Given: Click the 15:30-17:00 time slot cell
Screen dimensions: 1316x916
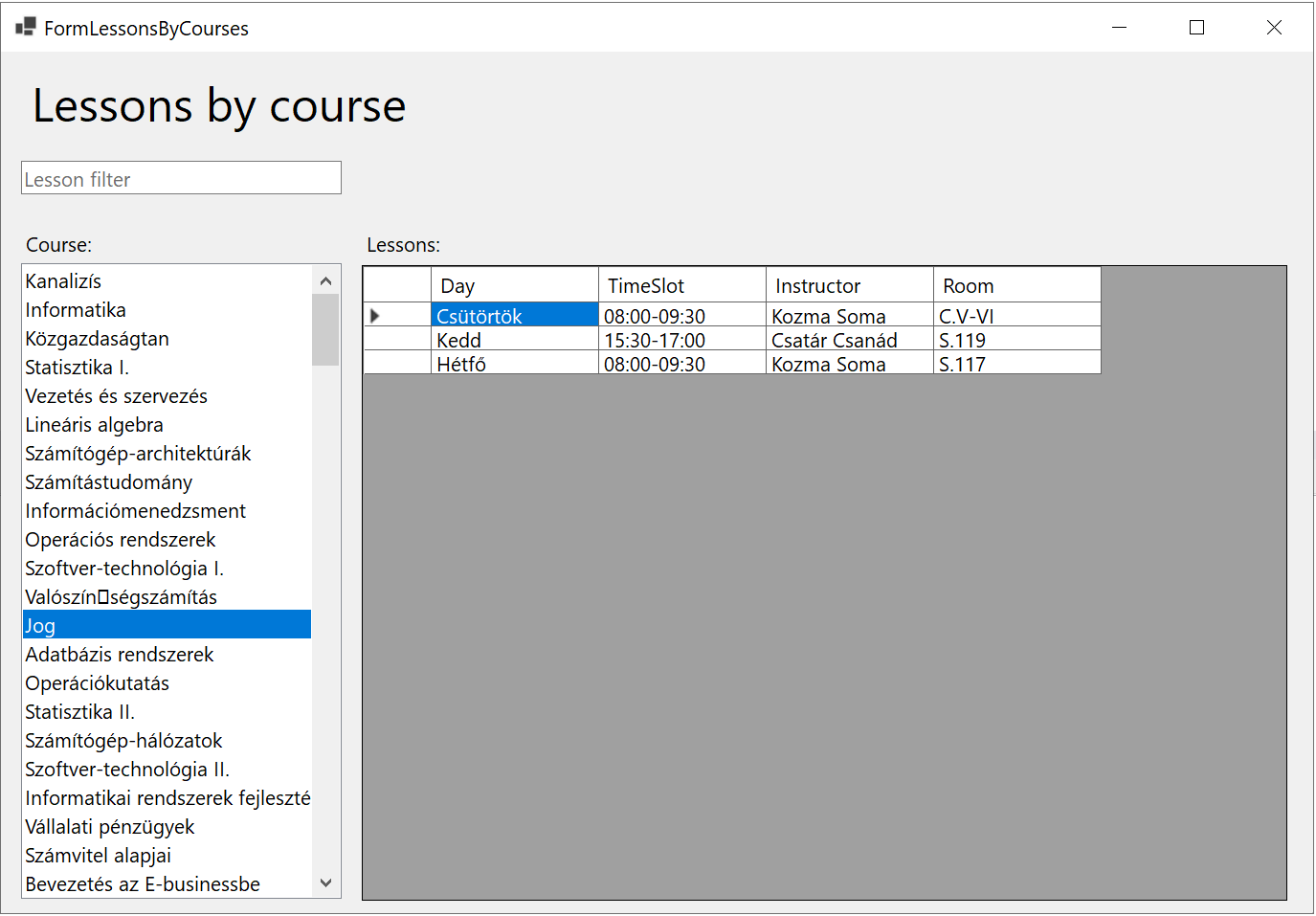Looking at the screenshot, I should (682, 339).
